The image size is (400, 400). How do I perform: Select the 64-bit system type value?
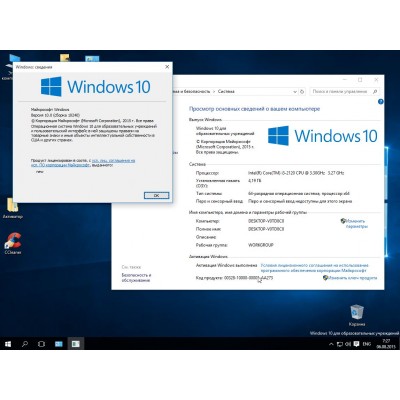coord(299,193)
